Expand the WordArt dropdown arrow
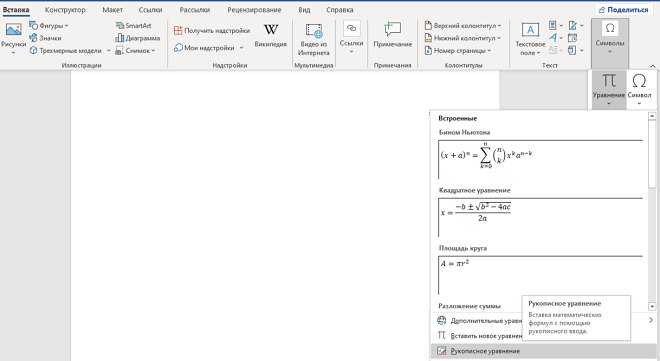 coord(561,38)
